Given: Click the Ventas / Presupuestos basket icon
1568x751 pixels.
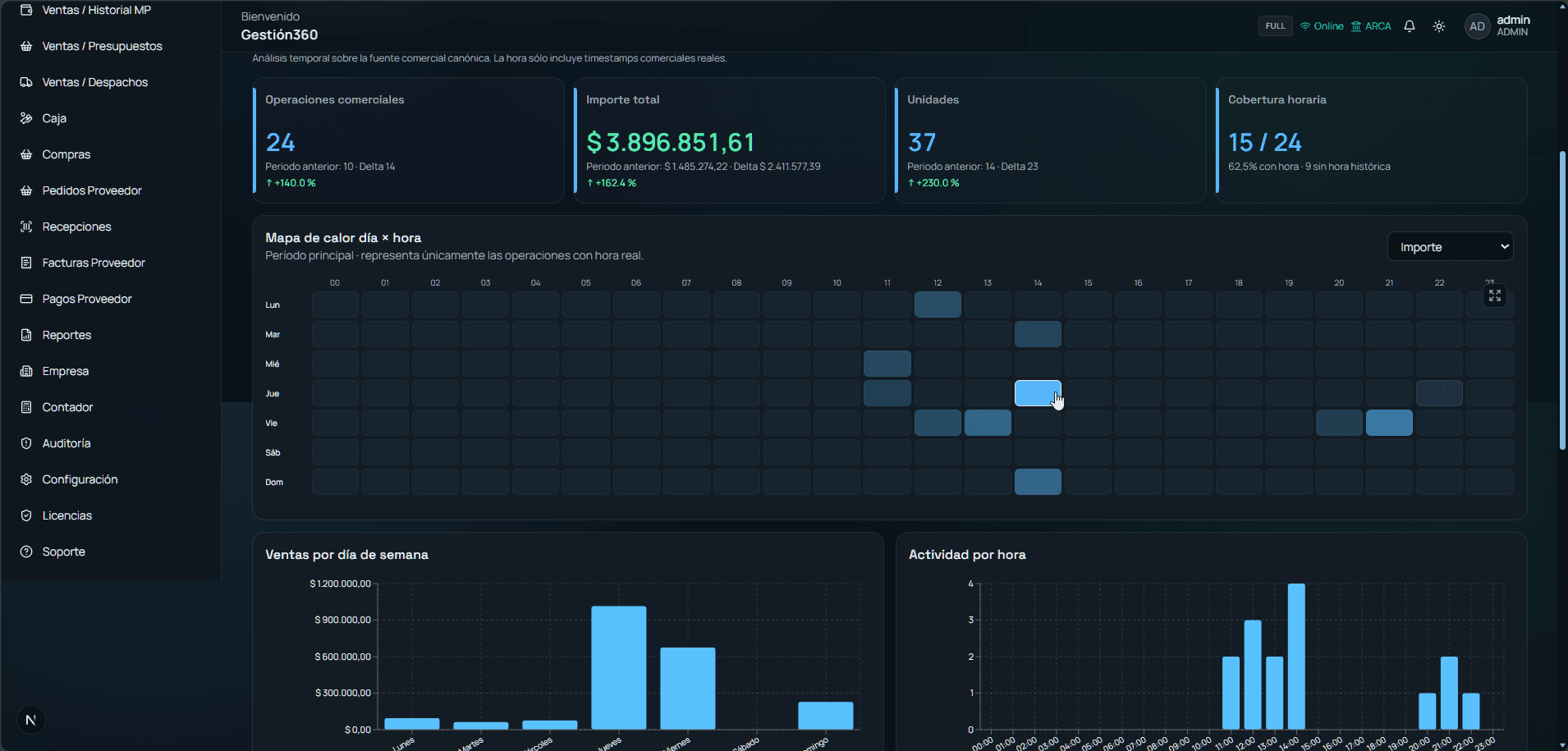Looking at the screenshot, I should pyautogui.click(x=26, y=46).
